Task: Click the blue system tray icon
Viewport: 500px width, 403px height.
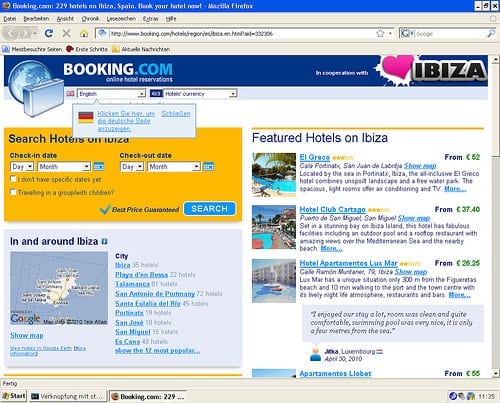Action: point(453,396)
